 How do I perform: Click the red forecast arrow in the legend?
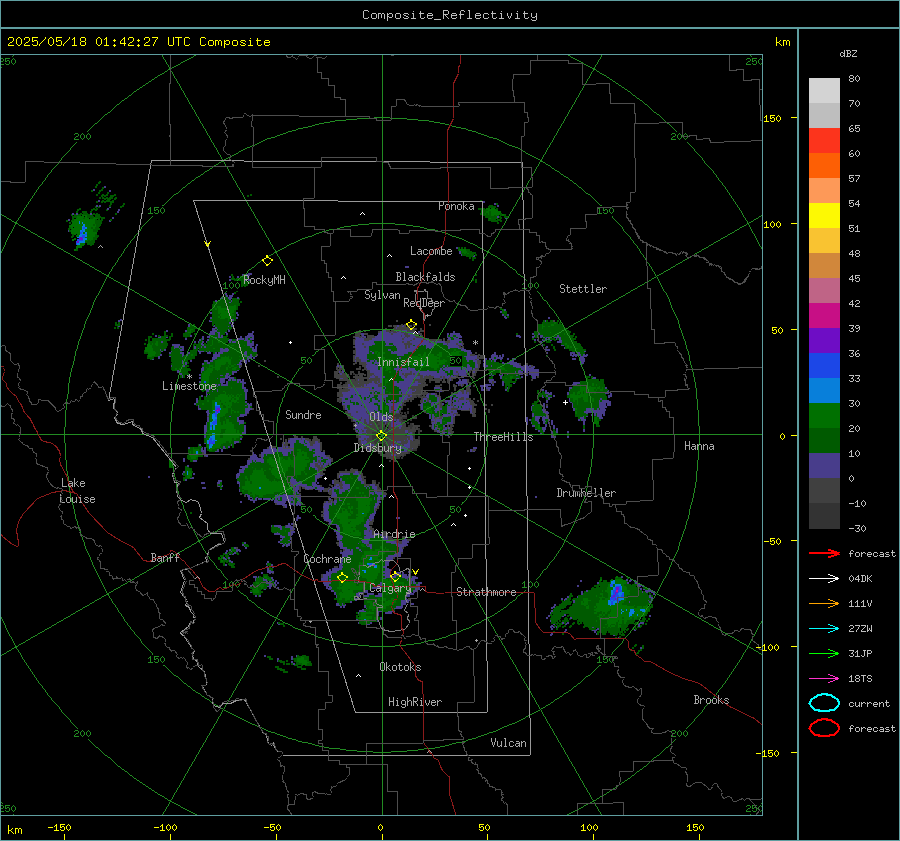coord(824,553)
